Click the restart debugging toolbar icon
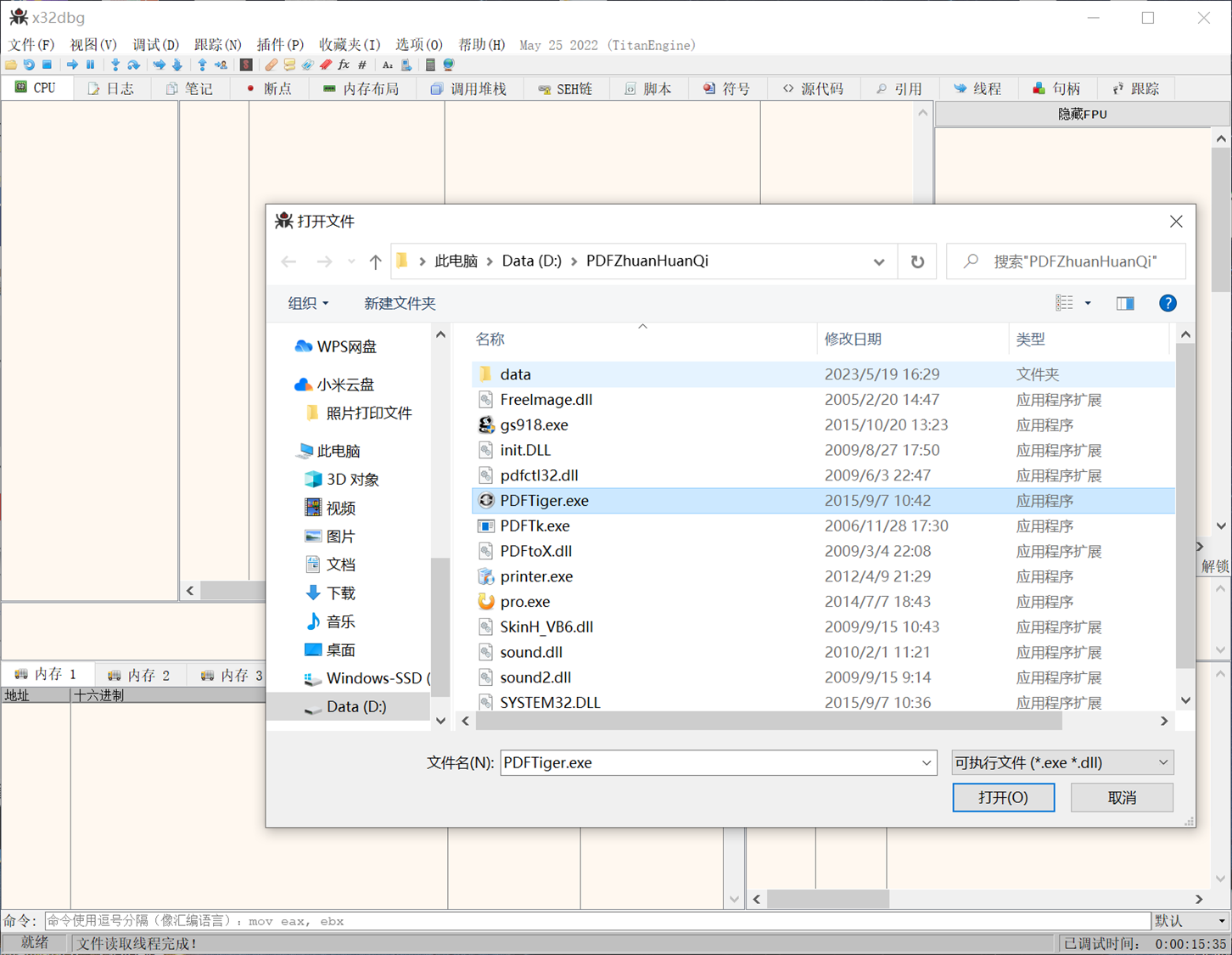The width and height of the screenshot is (1232, 955). coord(29,65)
